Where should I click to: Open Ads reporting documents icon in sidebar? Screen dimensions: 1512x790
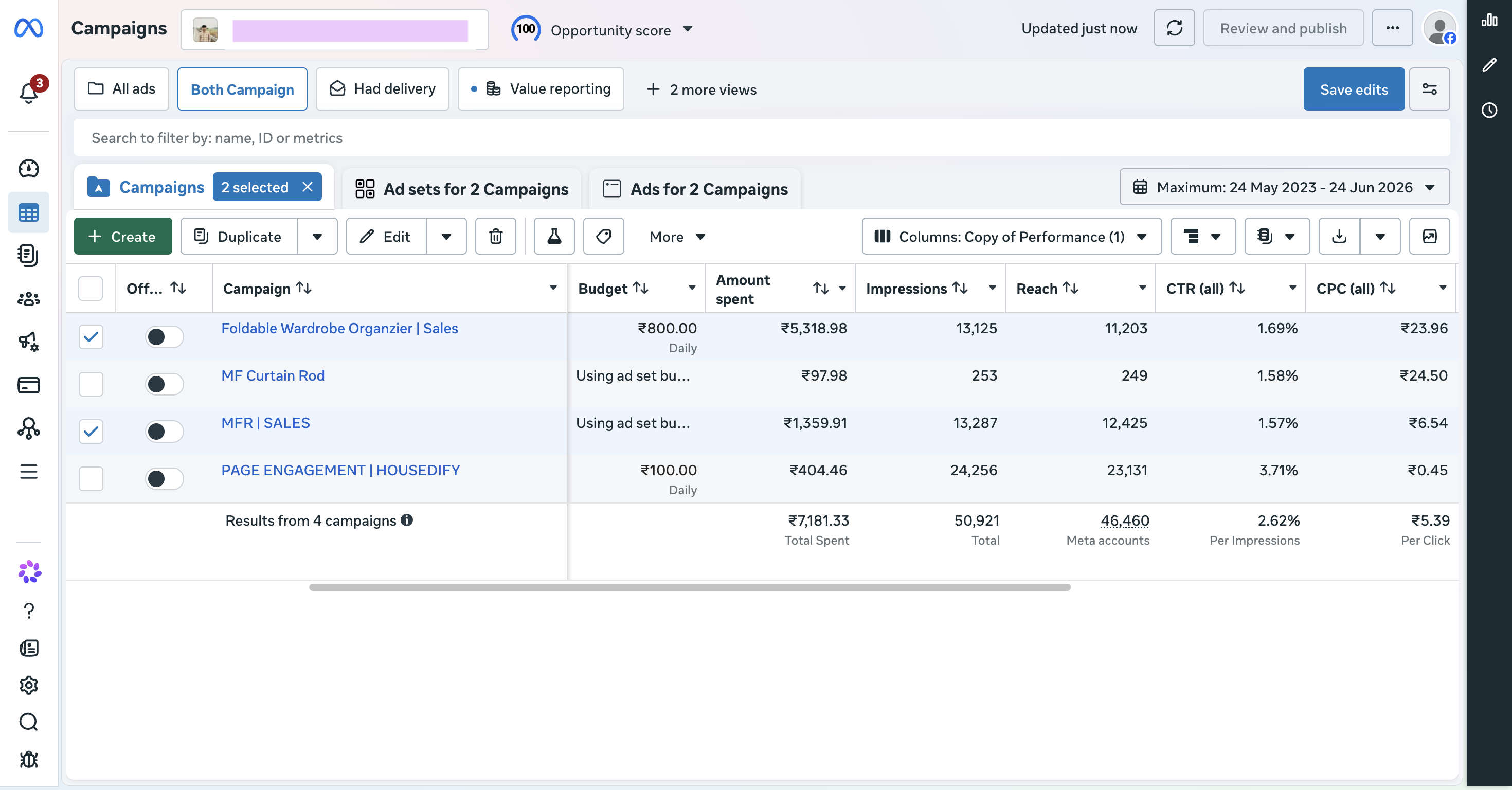(x=28, y=255)
